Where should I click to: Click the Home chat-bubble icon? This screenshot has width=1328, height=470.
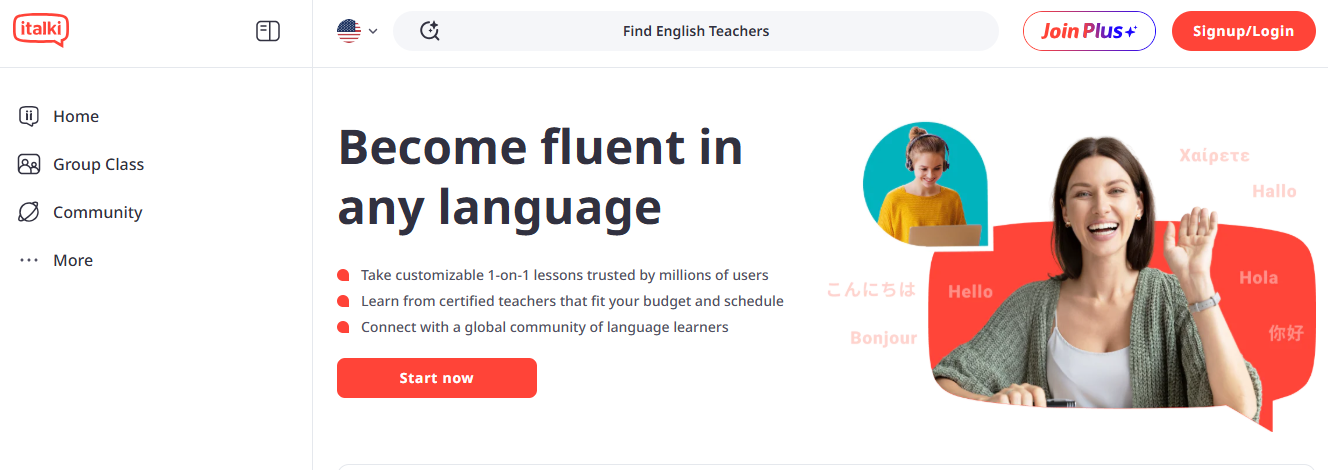pyautogui.click(x=29, y=116)
